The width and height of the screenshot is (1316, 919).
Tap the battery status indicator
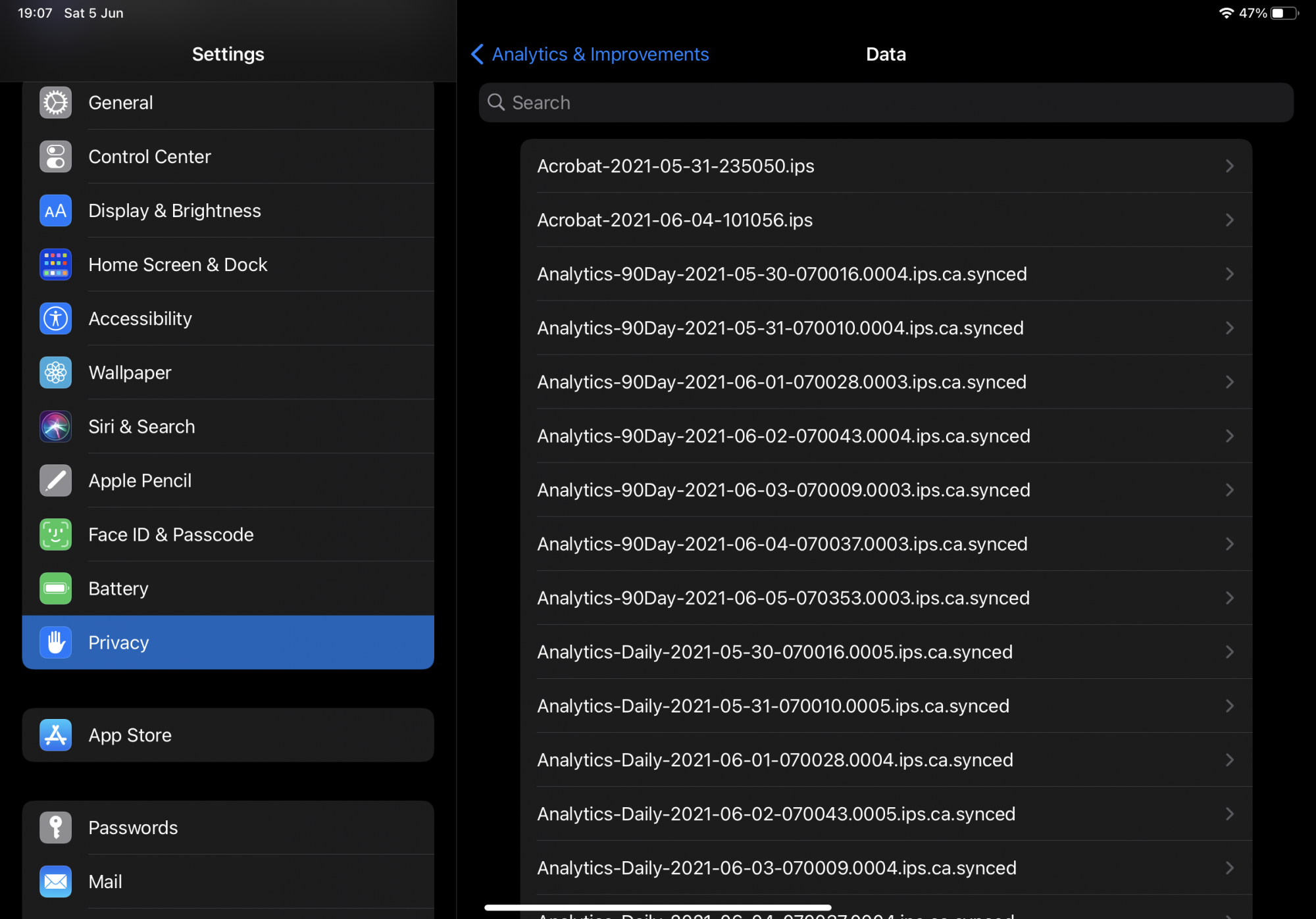pyautogui.click(x=1284, y=13)
